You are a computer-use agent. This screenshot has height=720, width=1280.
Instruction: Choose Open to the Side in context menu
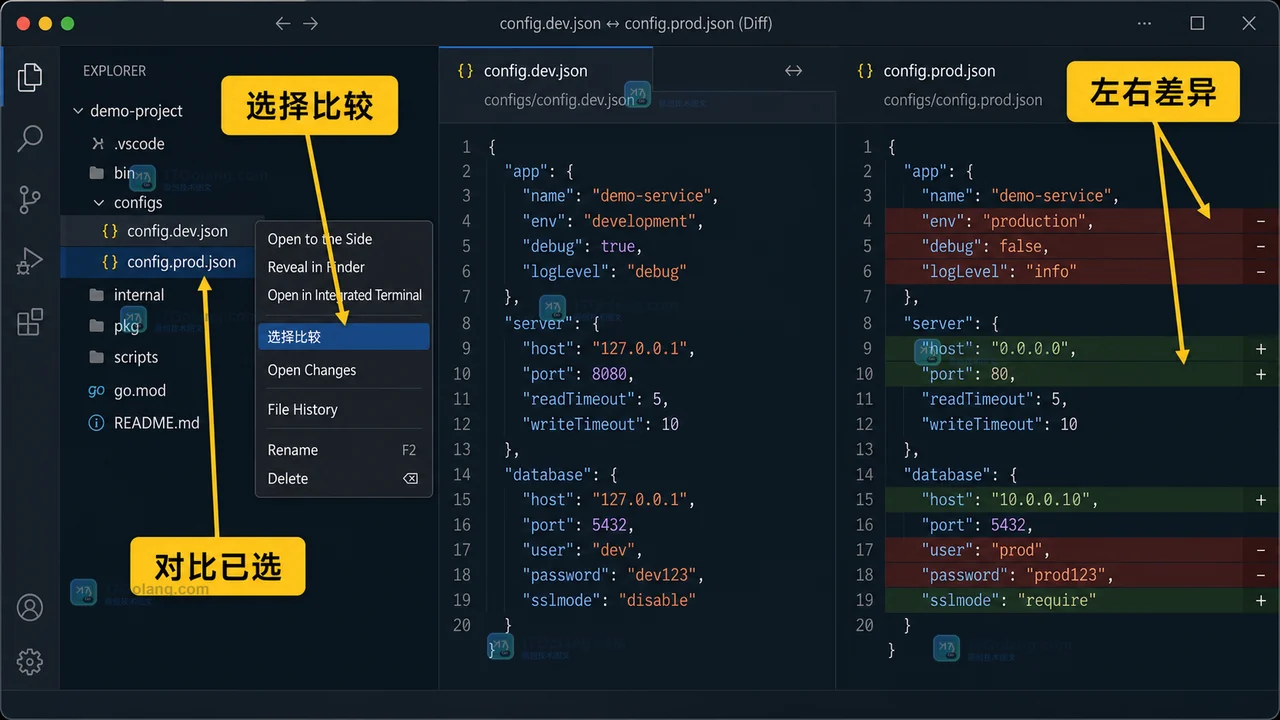[344, 239]
